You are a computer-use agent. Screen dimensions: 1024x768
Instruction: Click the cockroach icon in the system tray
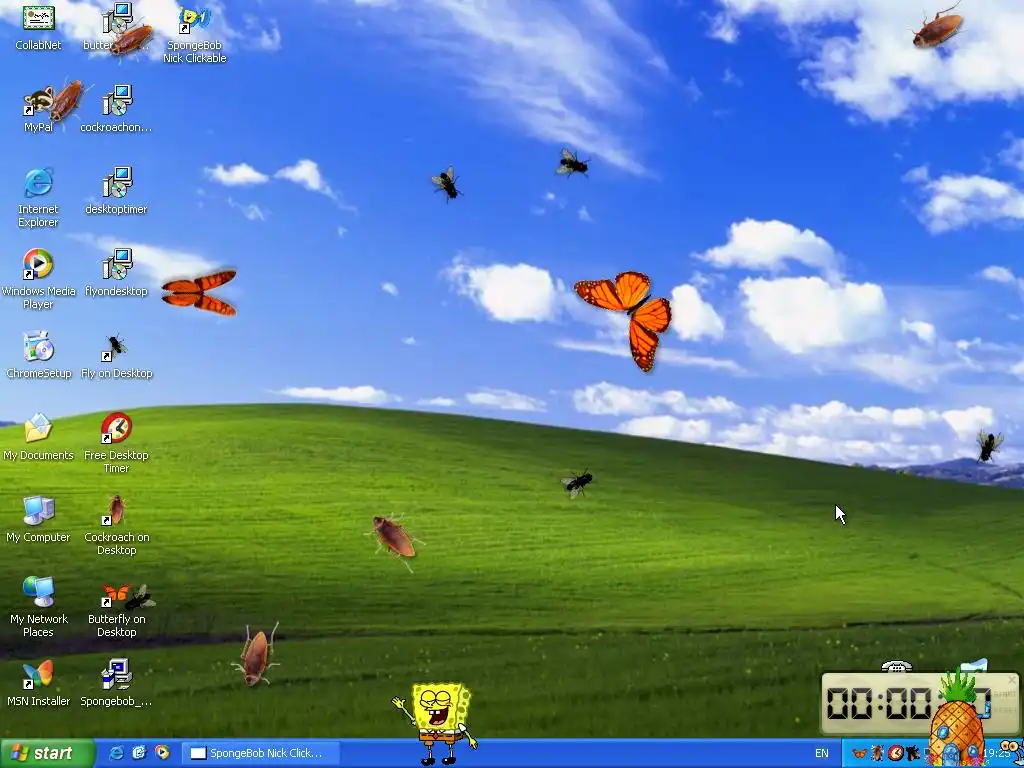tap(878, 754)
